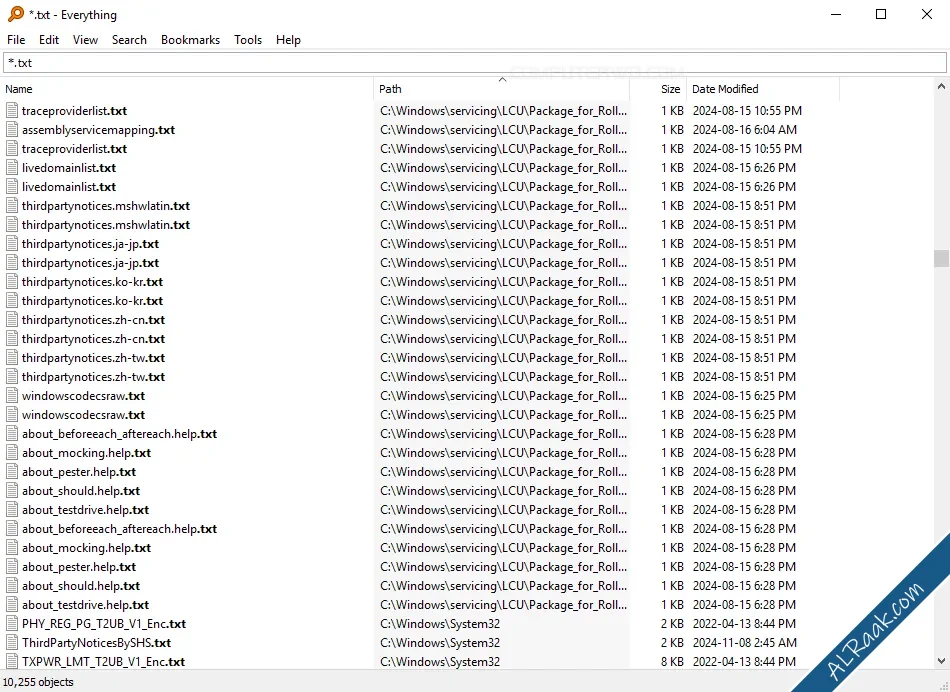The width and height of the screenshot is (950, 692).
Task: Click the path cell of assemblyservicemapping.txt
Action: click(x=503, y=130)
